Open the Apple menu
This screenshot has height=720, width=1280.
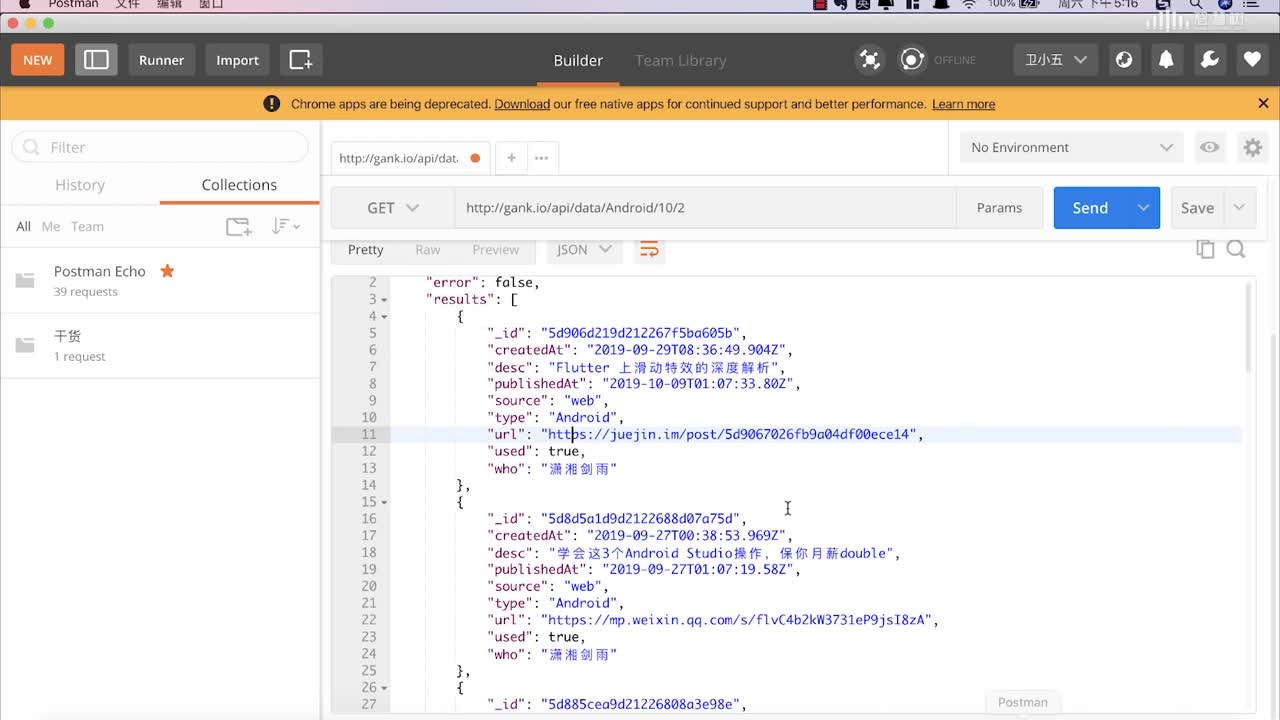(x=25, y=4)
